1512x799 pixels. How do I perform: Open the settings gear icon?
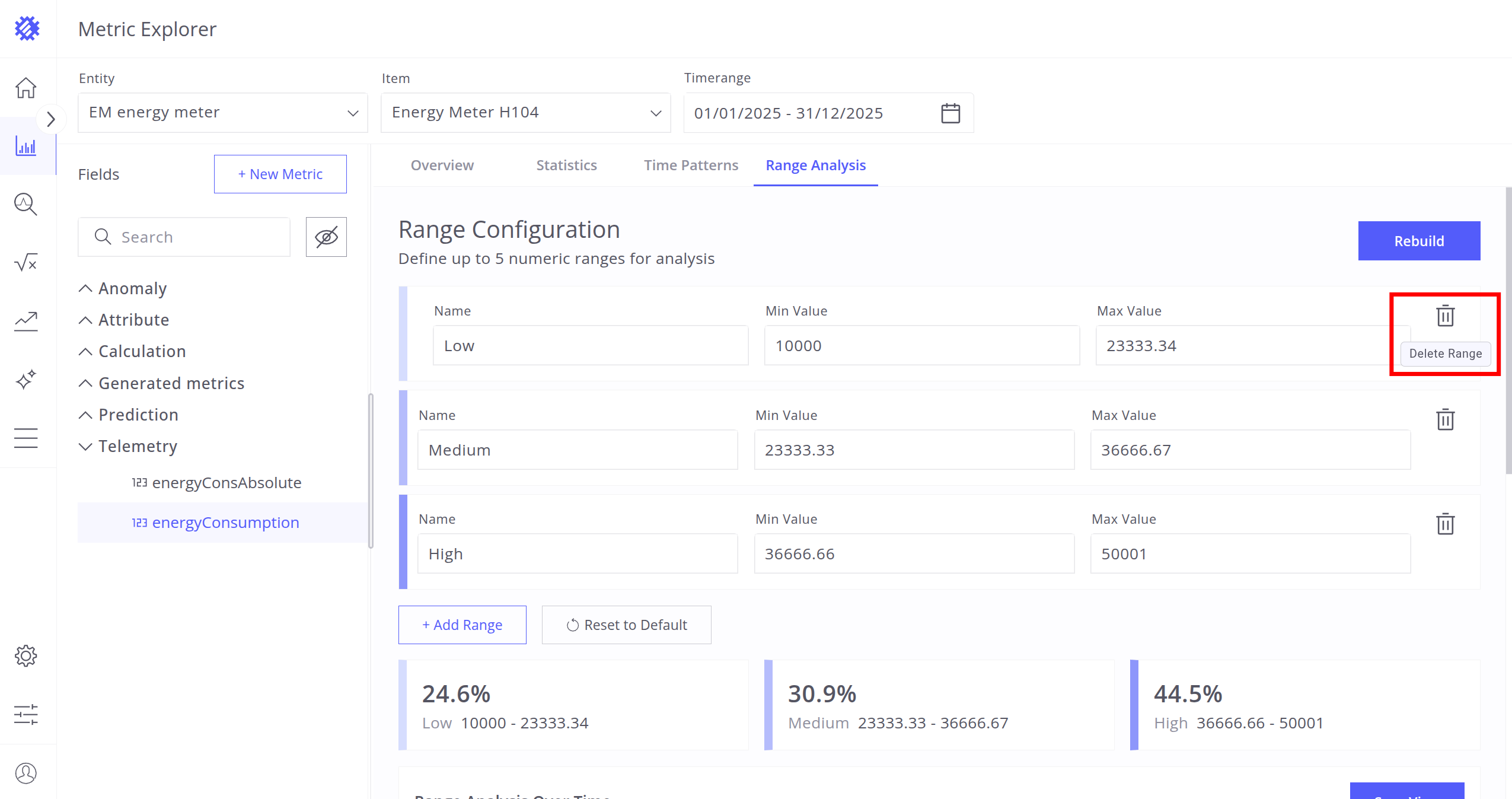(25, 655)
